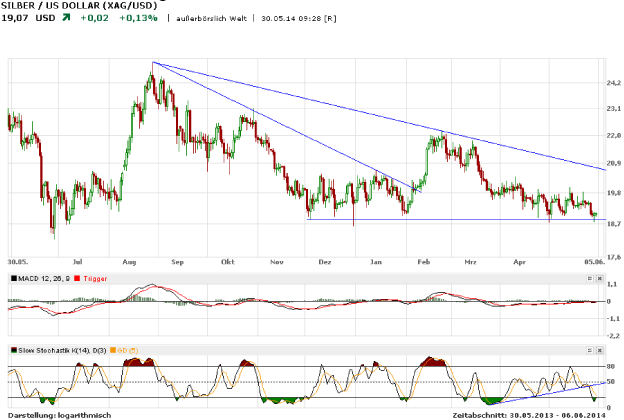Click the red Trigger legend square

coord(78,279)
